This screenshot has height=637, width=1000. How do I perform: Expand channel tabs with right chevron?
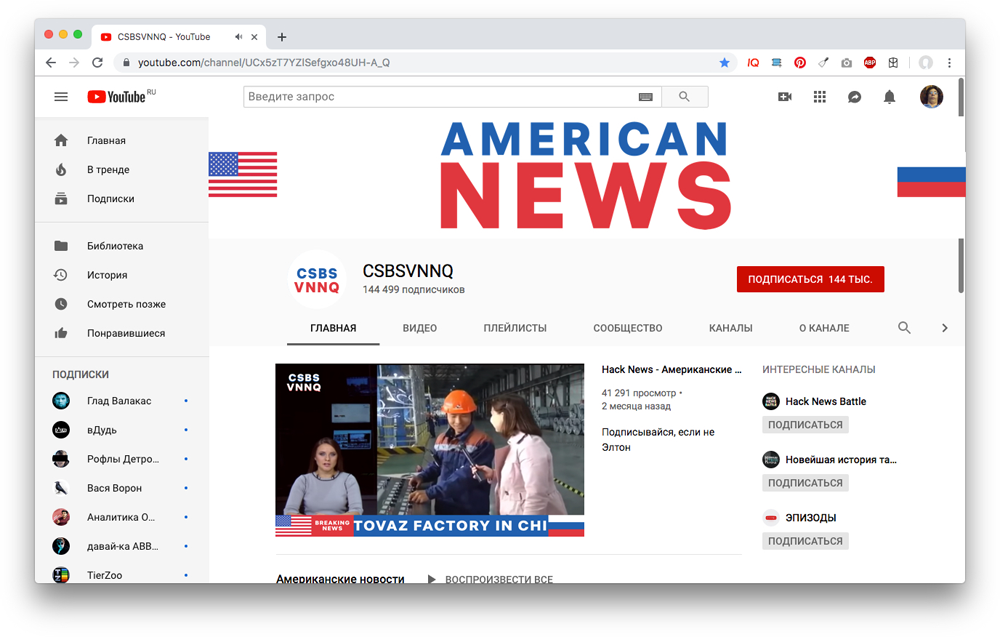click(944, 328)
